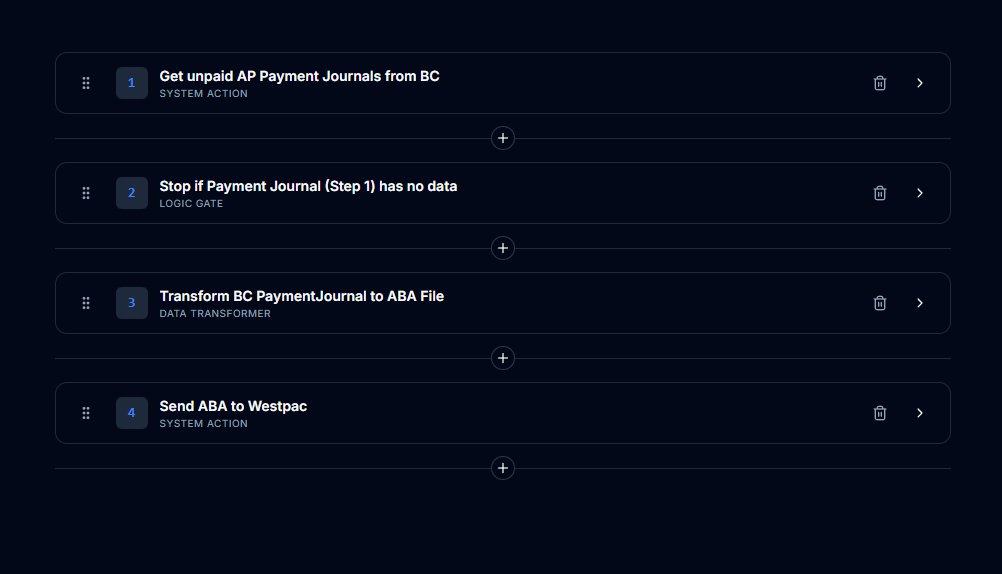Image resolution: width=1002 pixels, height=574 pixels.
Task: Open 'Get unpaid AP Payment Journals from BC' title
Action: [x=299, y=76]
